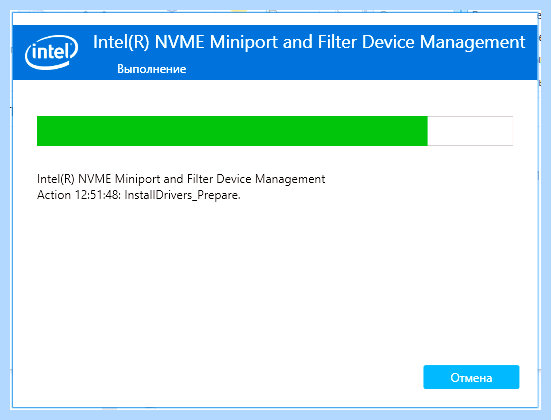Click the installer title 'Intel(R) NVME Miniport and Filter Device Management'

(x=309, y=43)
